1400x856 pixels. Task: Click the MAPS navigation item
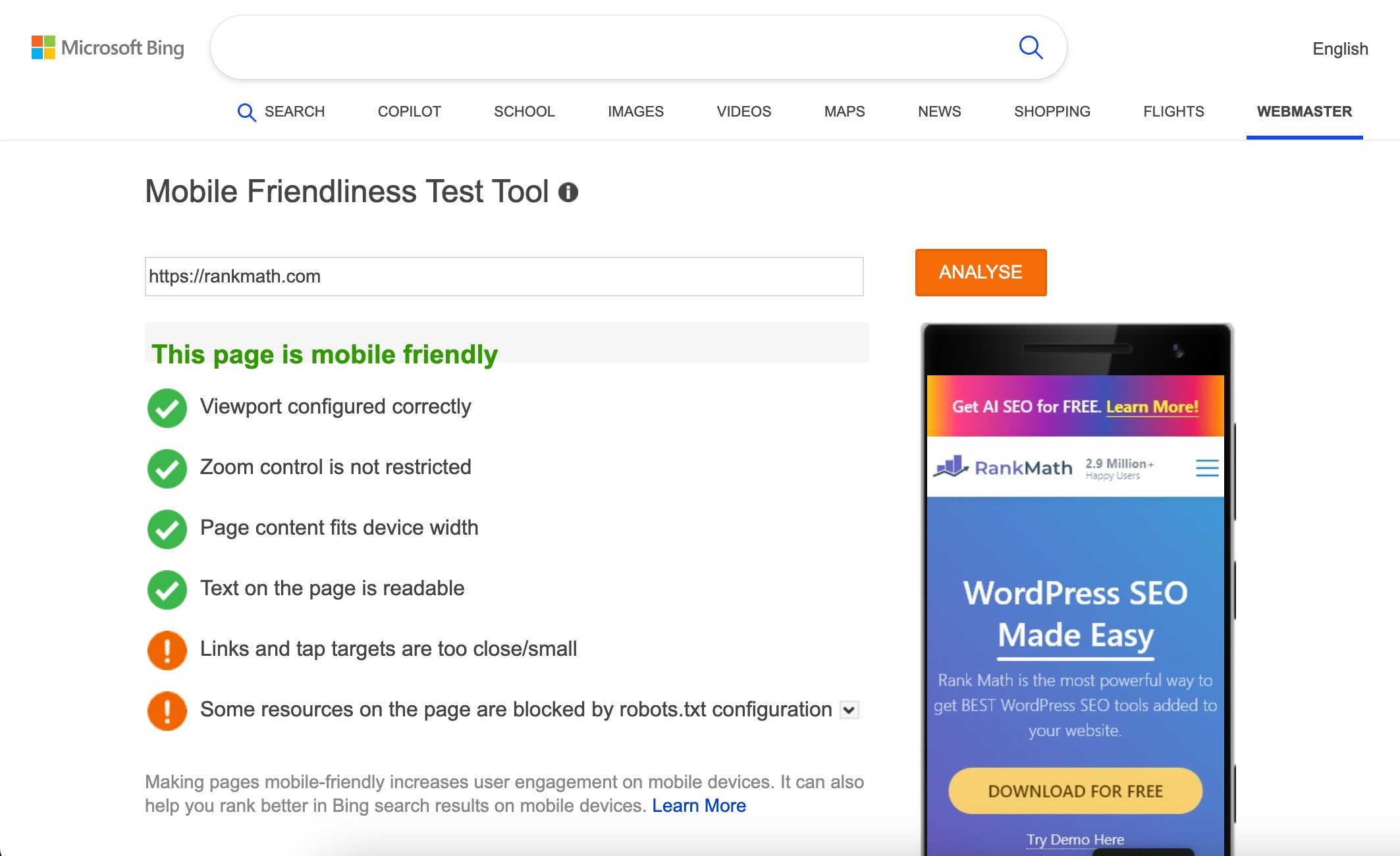click(x=844, y=112)
